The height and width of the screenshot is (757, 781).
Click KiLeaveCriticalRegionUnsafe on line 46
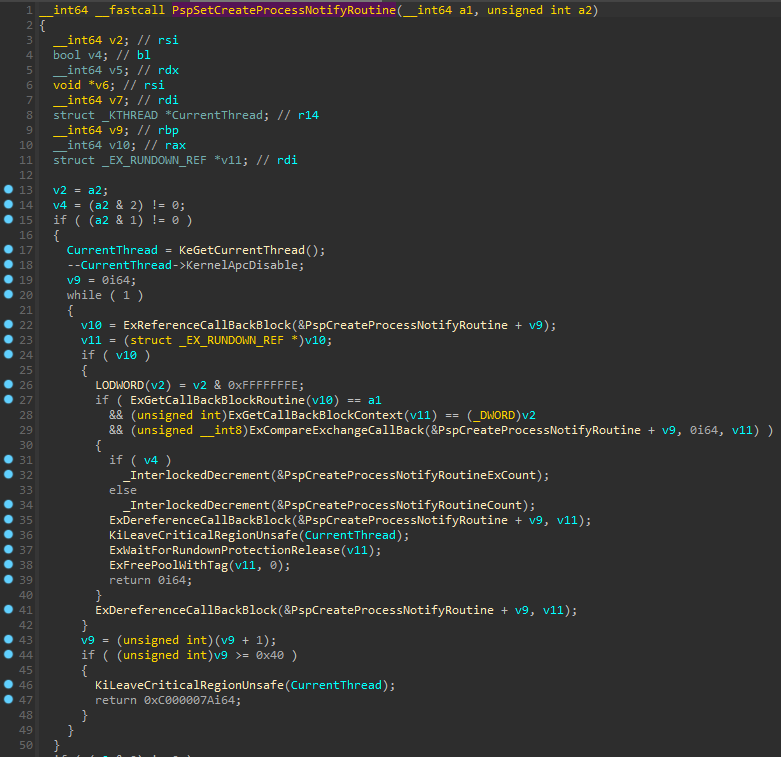(x=189, y=685)
